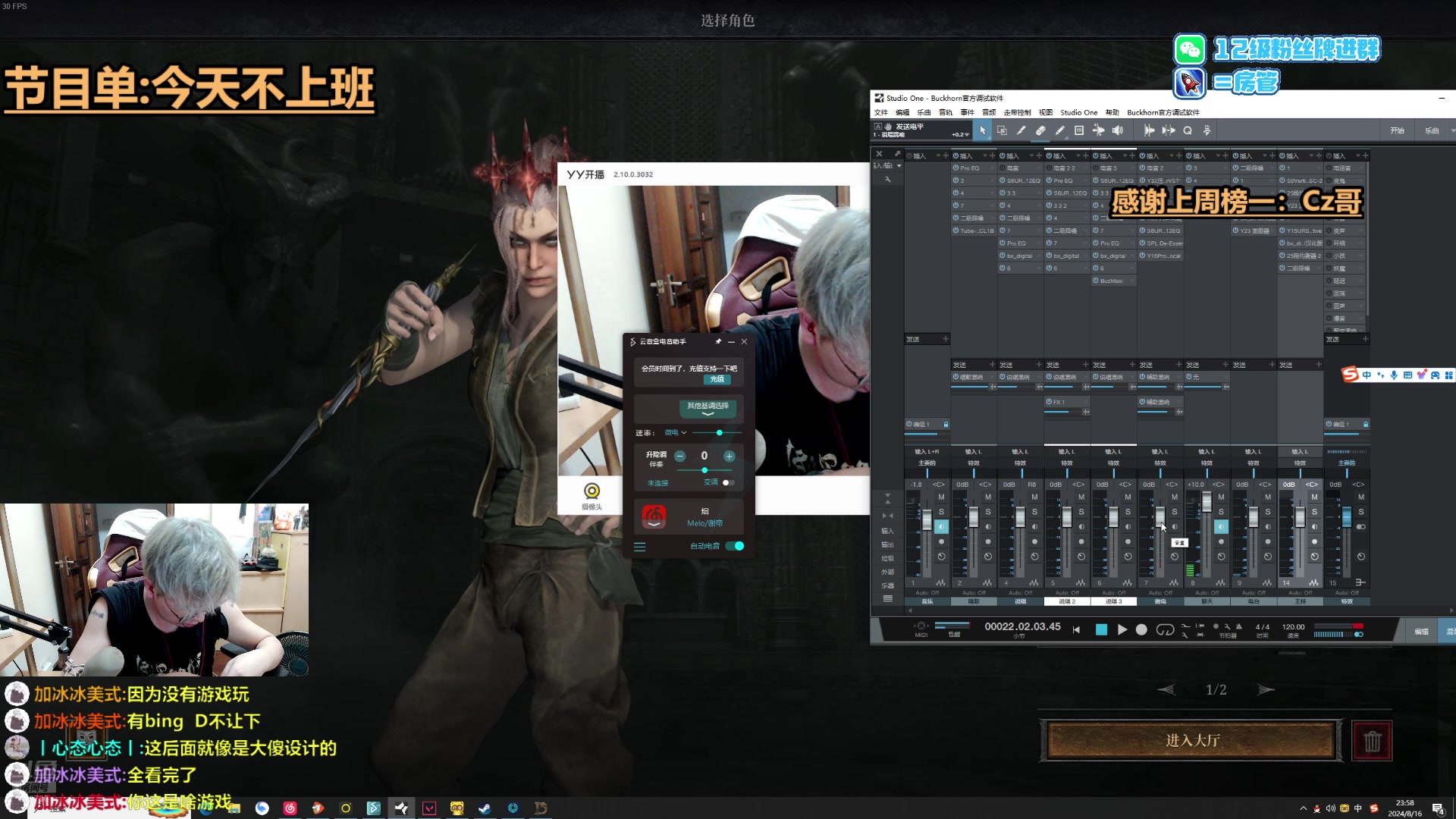
Task: Solo mixer channel 14 主持
Action: (1314, 512)
